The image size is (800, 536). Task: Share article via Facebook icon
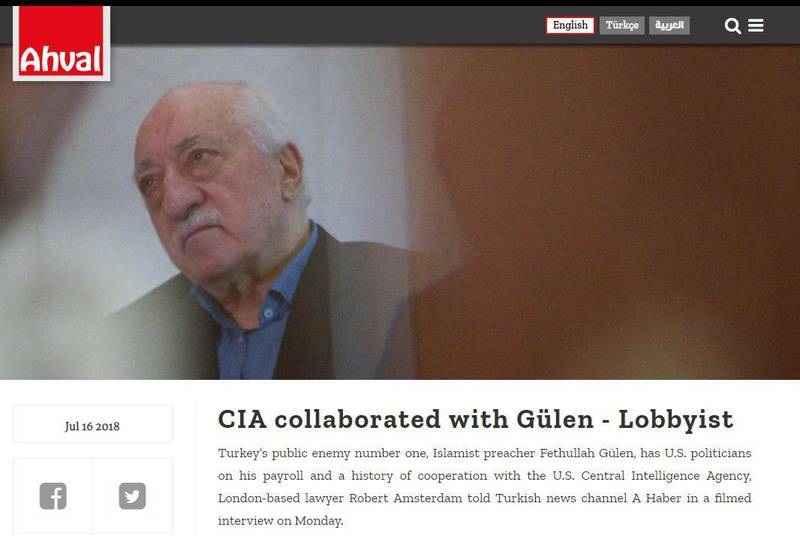click(x=53, y=496)
